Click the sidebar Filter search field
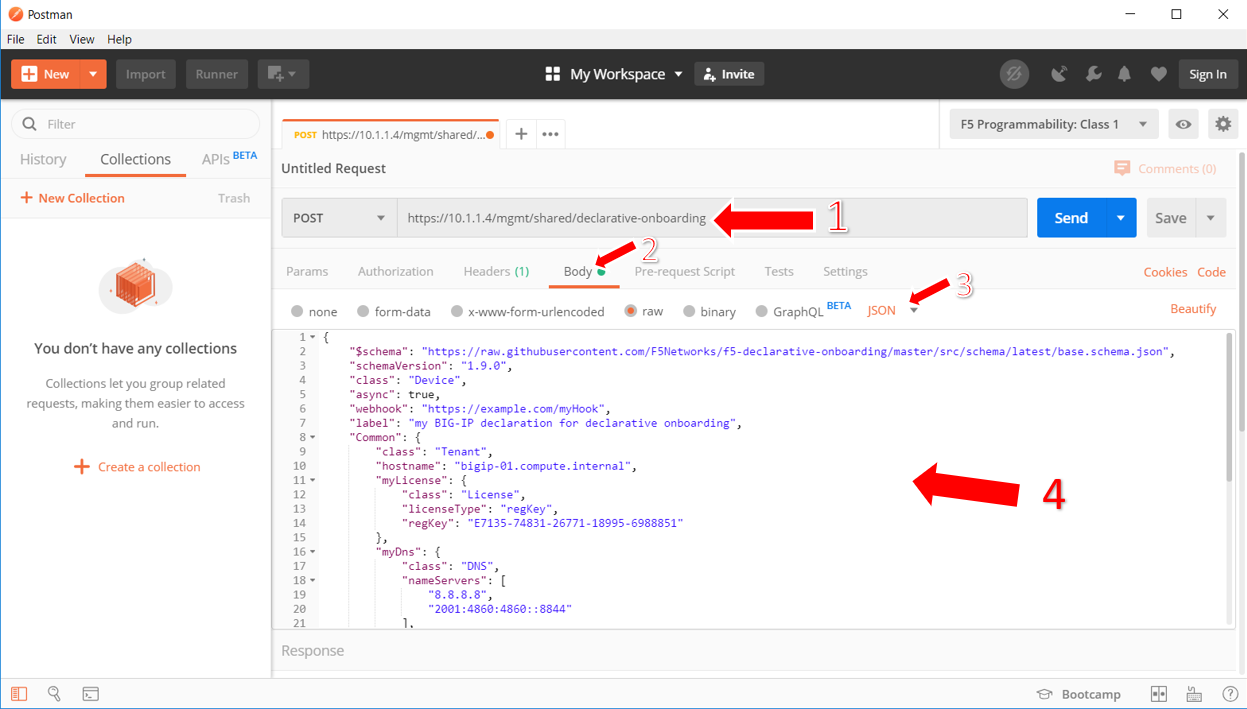 (x=136, y=124)
